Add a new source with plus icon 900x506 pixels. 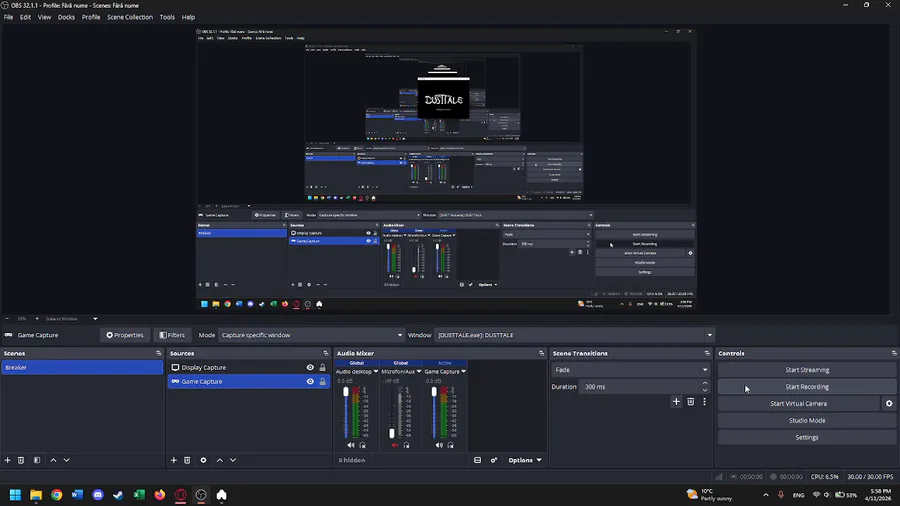173,460
